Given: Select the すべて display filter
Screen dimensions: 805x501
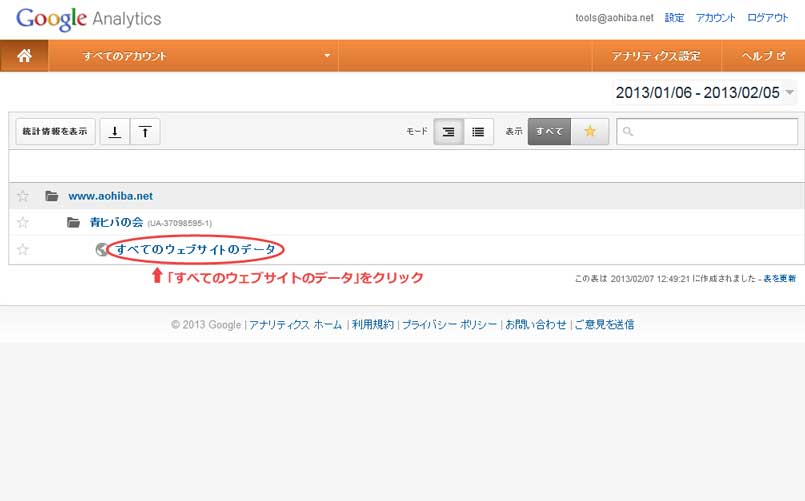Looking at the screenshot, I should (x=549, y=131).
